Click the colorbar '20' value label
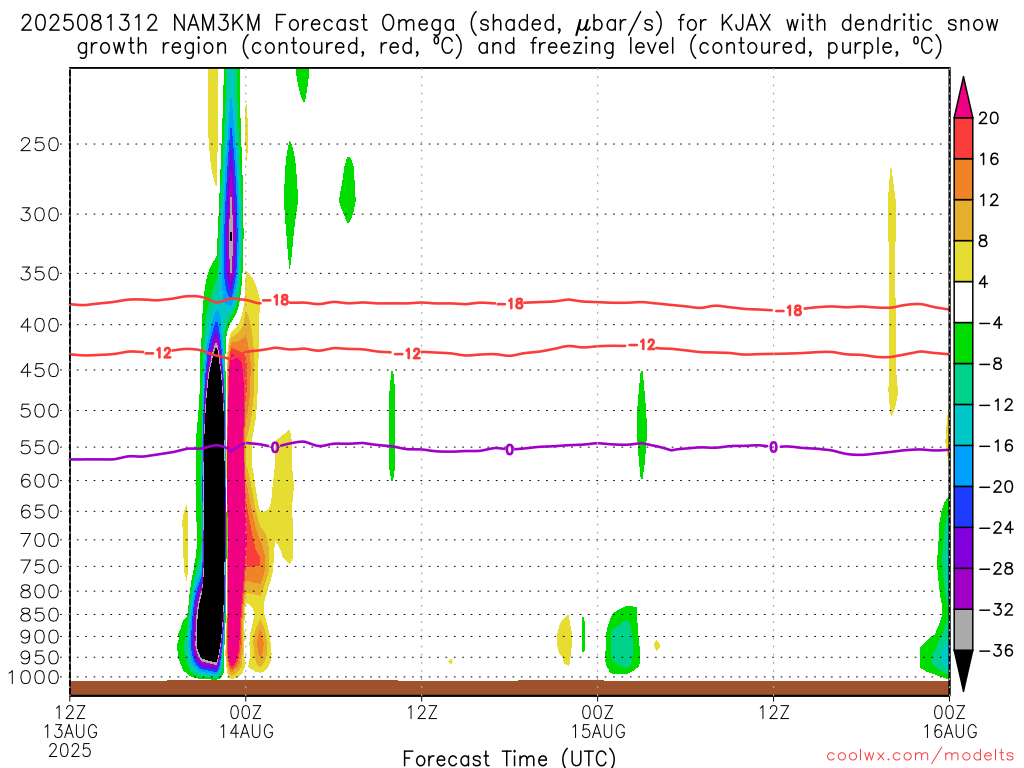Image resolution: width=1024 pixels, height=768 pixels. (989, 118)
